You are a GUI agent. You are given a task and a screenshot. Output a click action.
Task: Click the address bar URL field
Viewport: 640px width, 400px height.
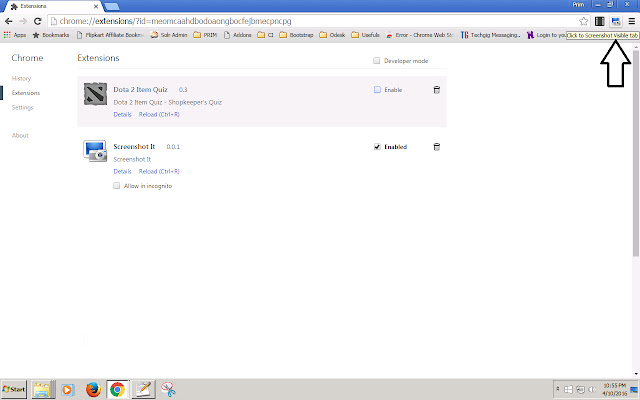click(x=314, y=21)
